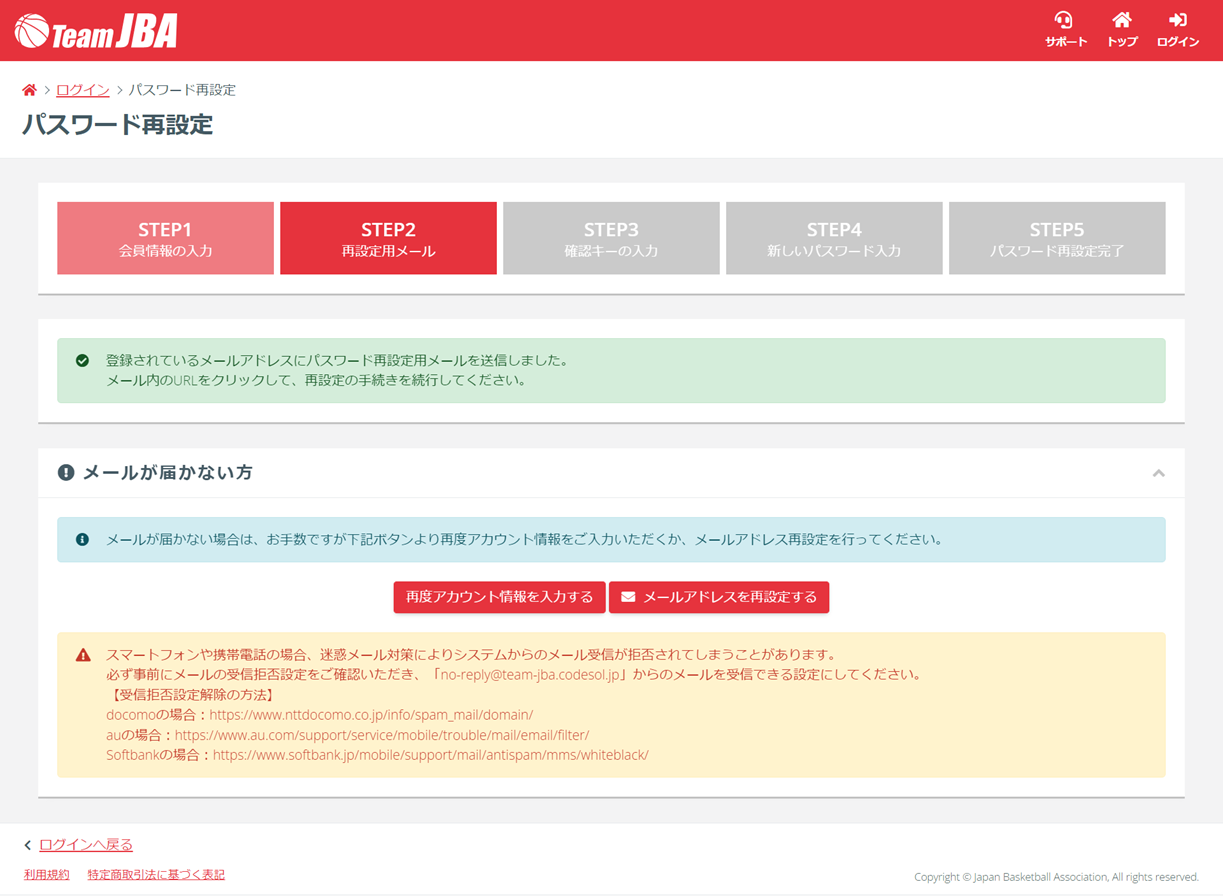The height and width of the screenshot is (896, 1223).
Task: Click the Team JBA basketball logo
Action: [x=97, y=32]
